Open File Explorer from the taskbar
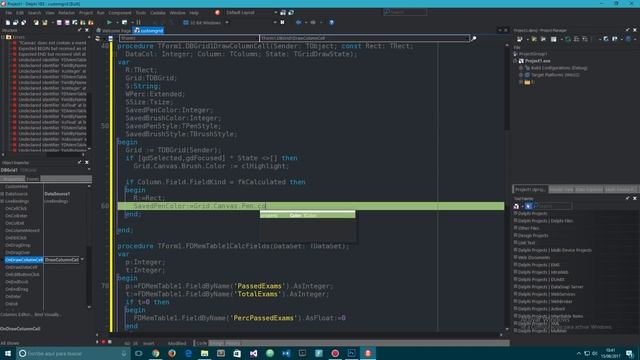This screenshot has height=360, width=640. pyautogui.click(x=204, y=353)
